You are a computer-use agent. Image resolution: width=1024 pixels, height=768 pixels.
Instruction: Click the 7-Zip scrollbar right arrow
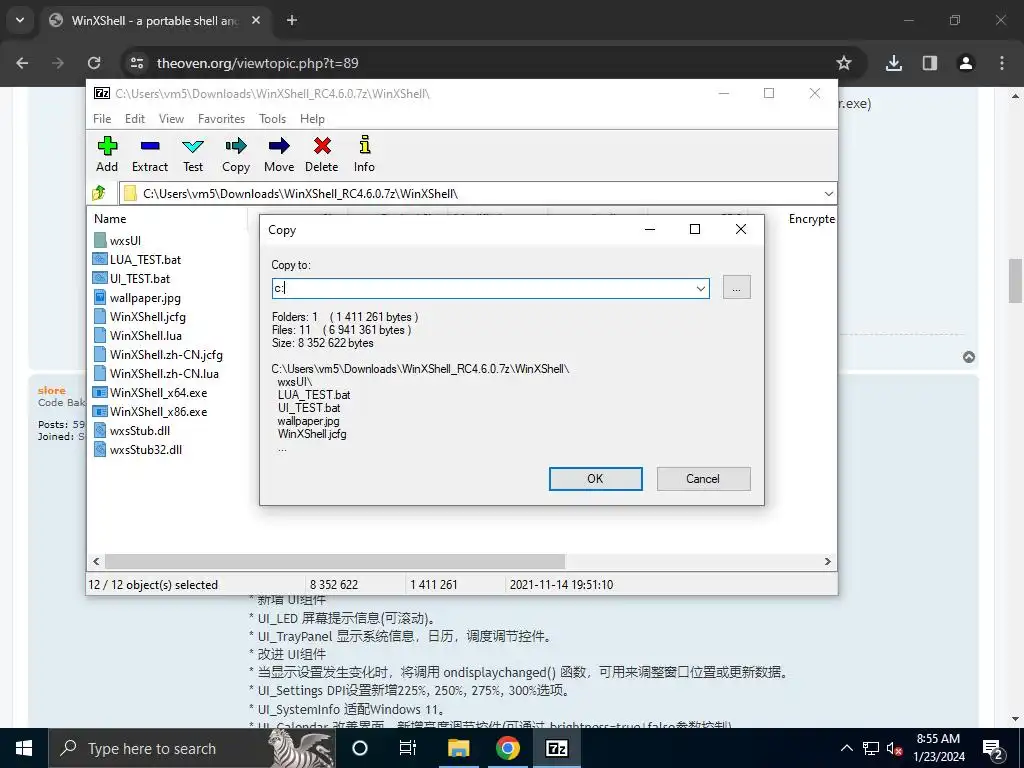point(827,562)
